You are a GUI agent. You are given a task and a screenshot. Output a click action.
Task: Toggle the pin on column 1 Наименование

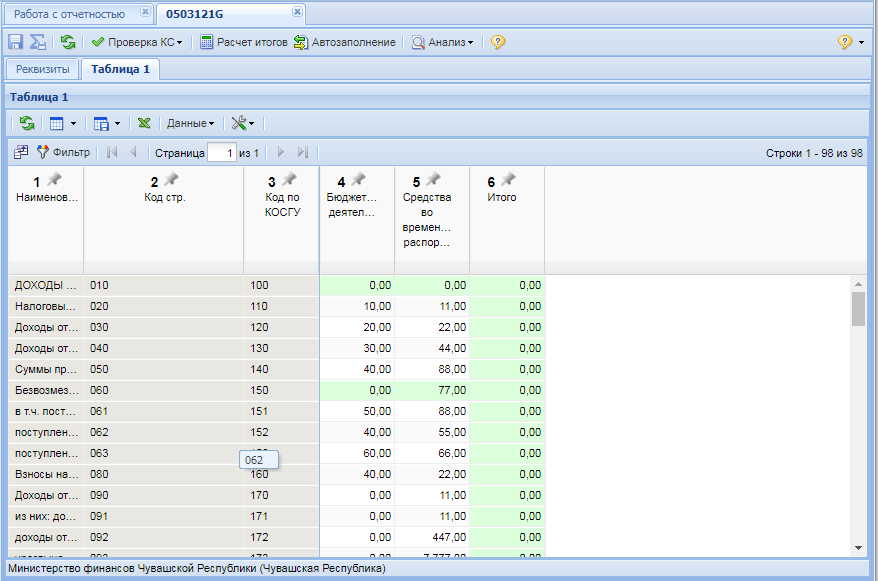(54, 179)
